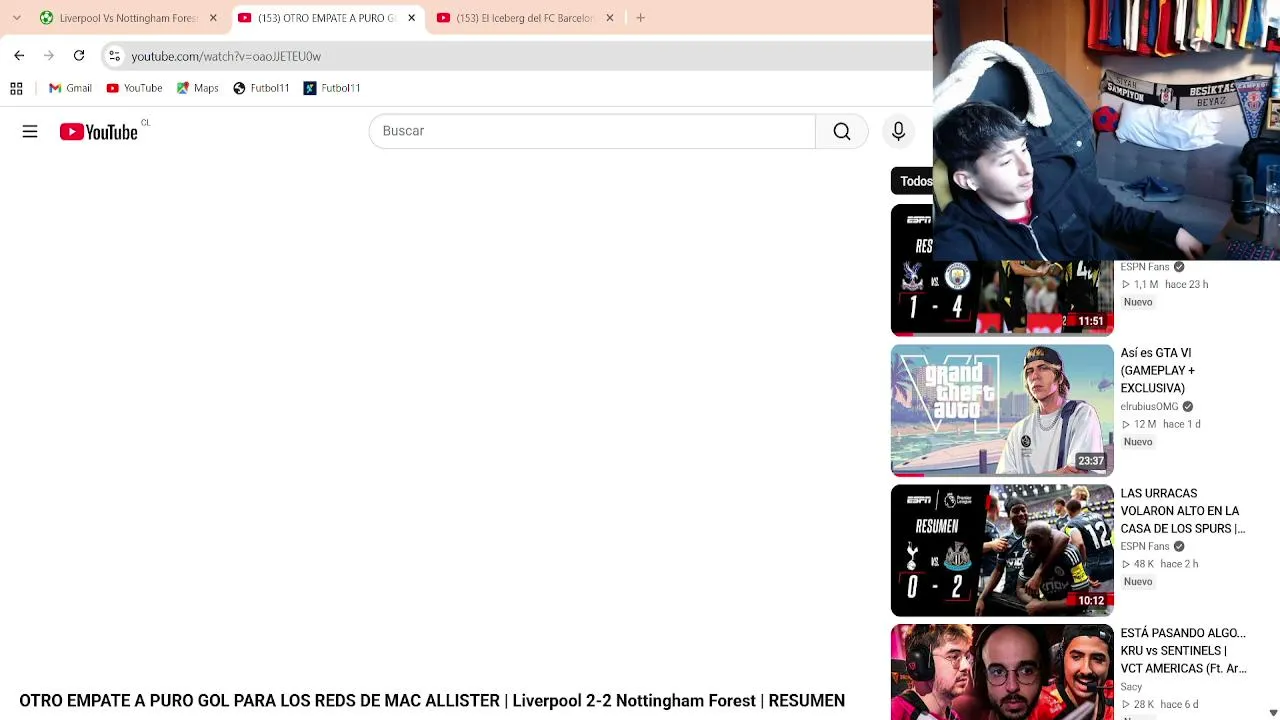Close the Liverpool Vs Nottingham Forest tab

pos(213,18)
